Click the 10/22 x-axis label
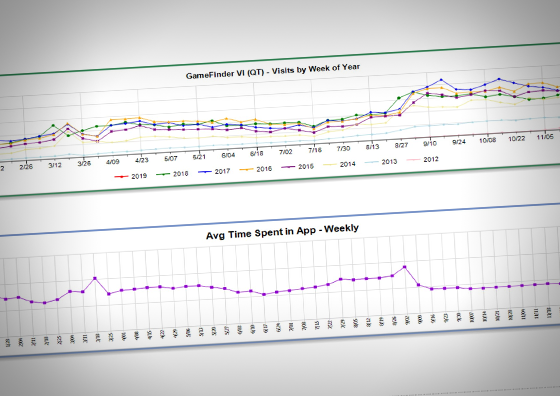This screenshot has height=396, width=560. 516,138
